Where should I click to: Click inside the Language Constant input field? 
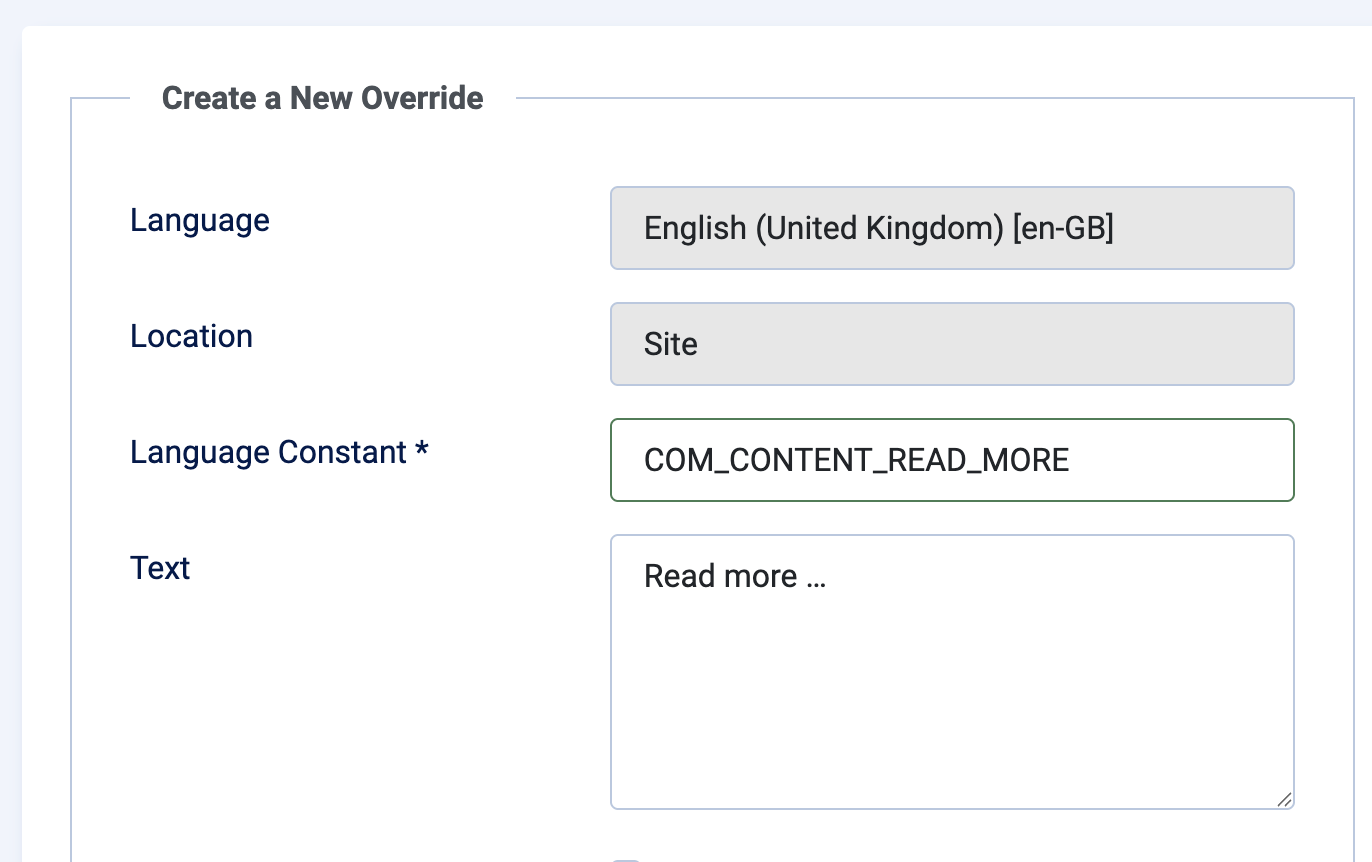[950, 460]
